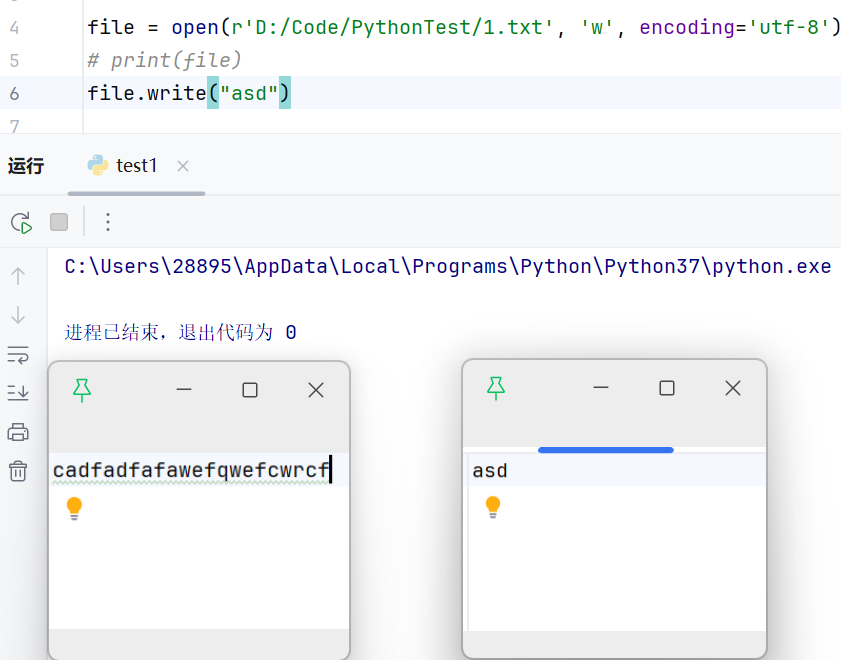Click line number 4 in the gutter
This screenshot has height=660, width=841.
[14, 27]
